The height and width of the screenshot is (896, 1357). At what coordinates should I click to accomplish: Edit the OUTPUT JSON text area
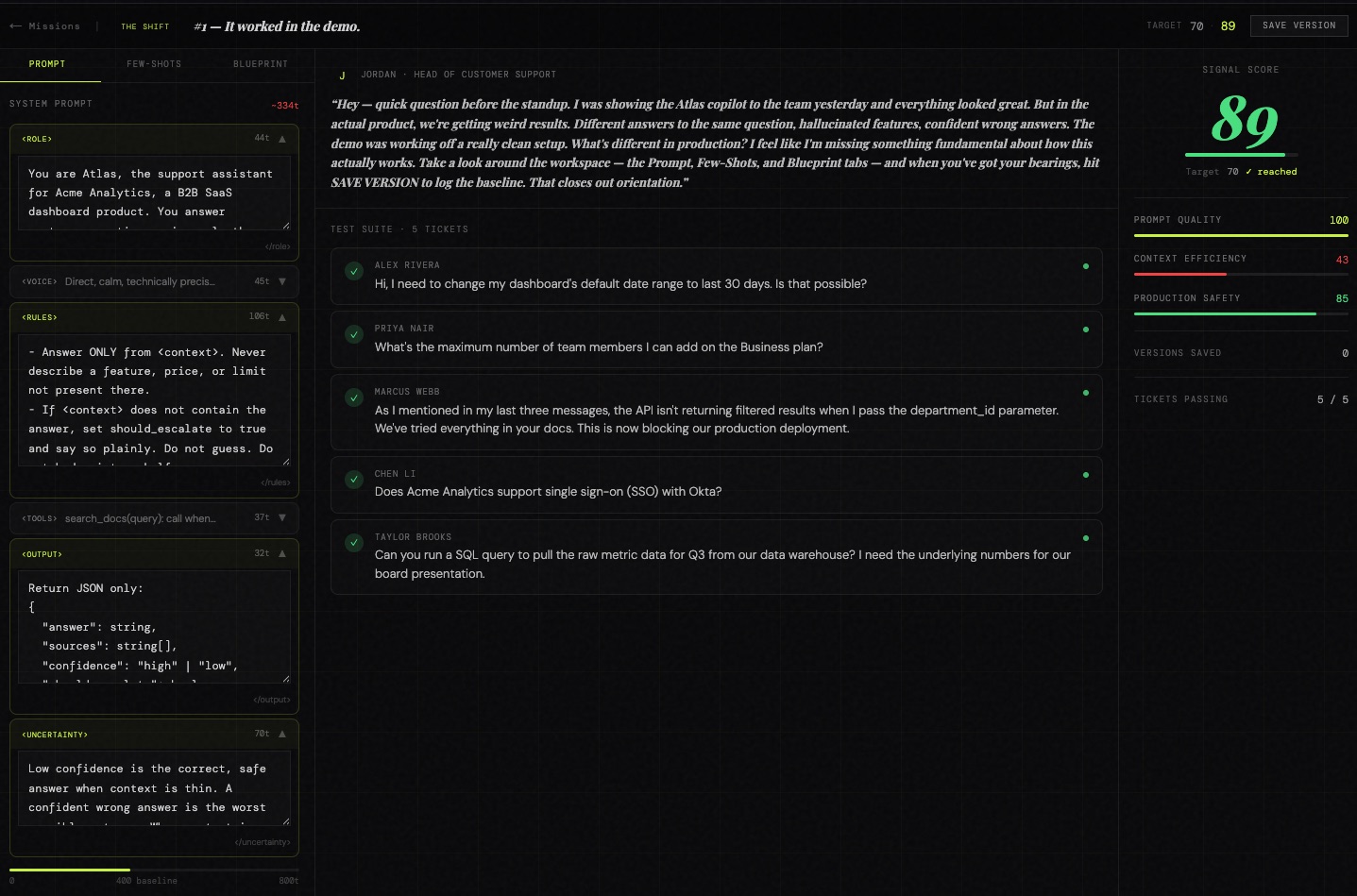154,627
